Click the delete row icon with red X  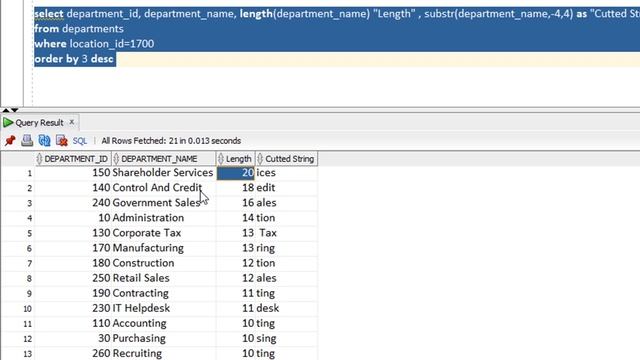click(x=62, y=141)
